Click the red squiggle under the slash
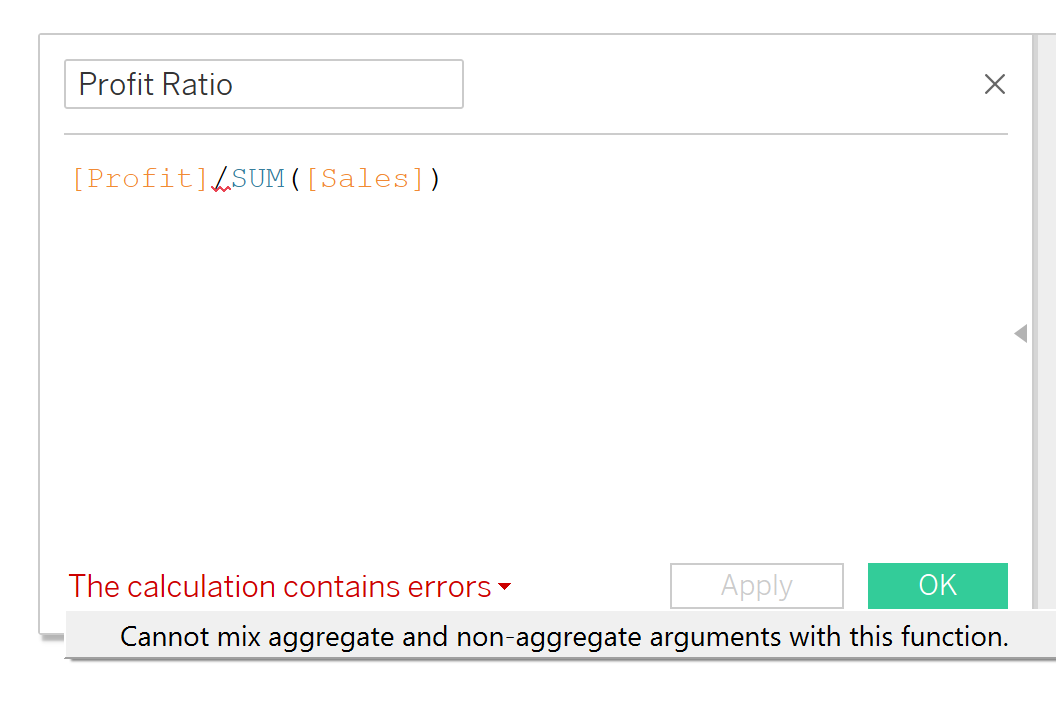Image resolution: width=1056 pixels, height=710 pixels. [221, 190]
